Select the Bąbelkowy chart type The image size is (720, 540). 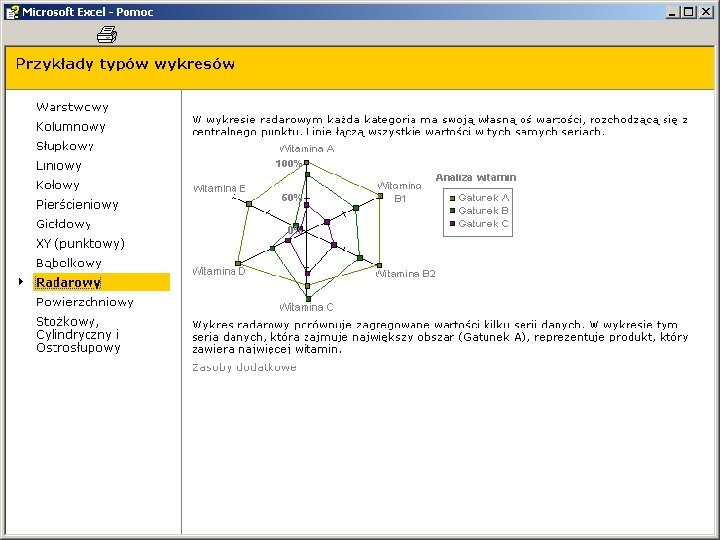pyautogui.click(x=69, y=263)
